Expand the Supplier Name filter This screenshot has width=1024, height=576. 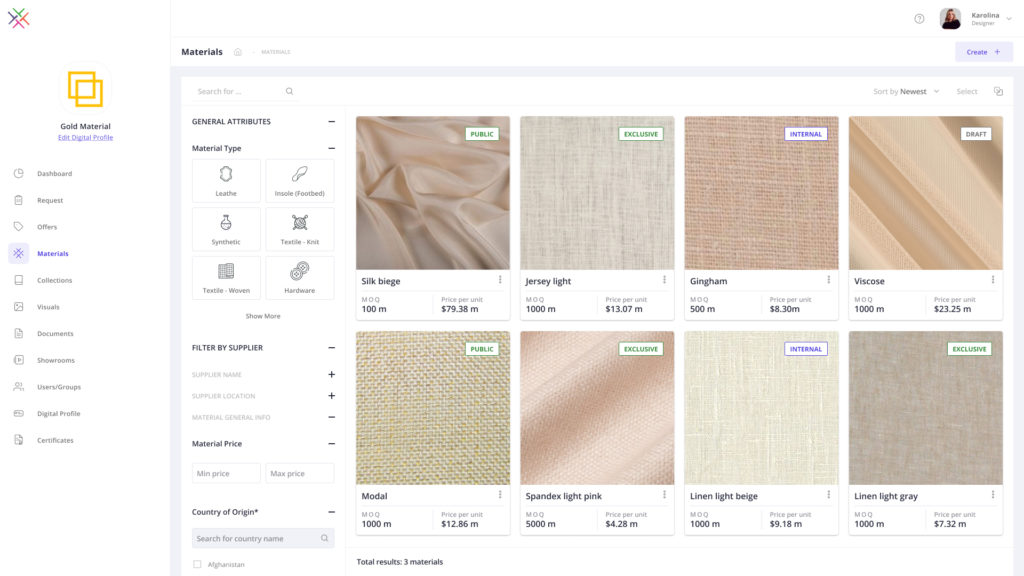332,374
